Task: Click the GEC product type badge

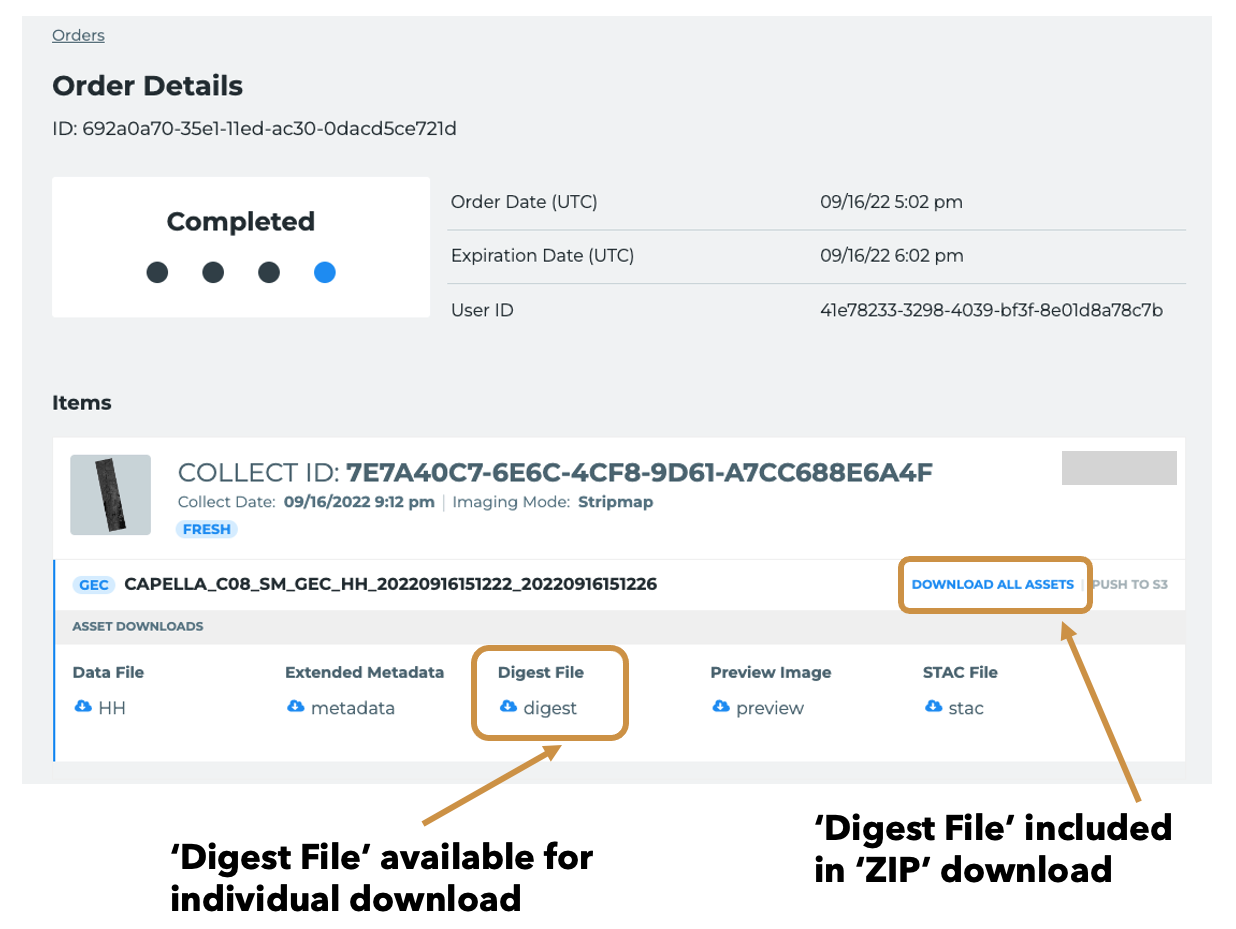Action: click(x=94, y=585)
